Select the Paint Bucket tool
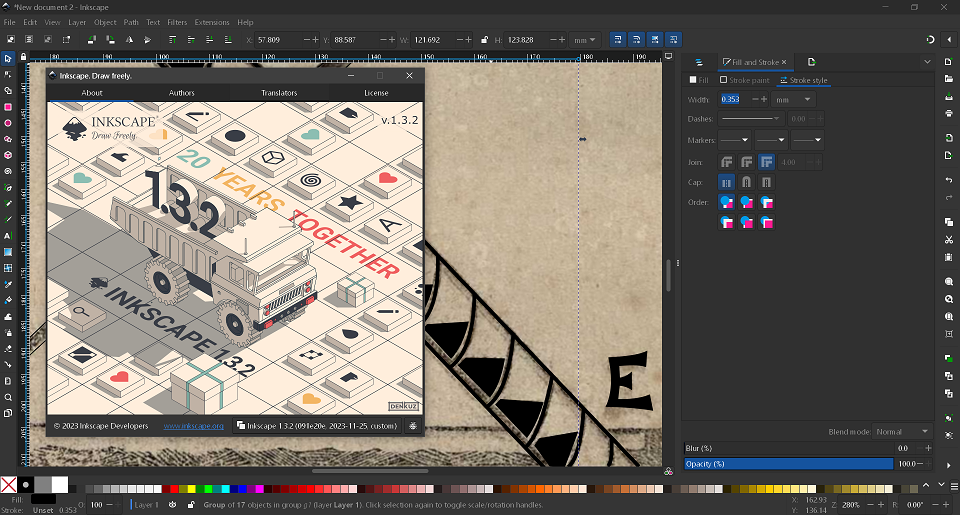This screenshot has height=515, width=960. [8, 300]
